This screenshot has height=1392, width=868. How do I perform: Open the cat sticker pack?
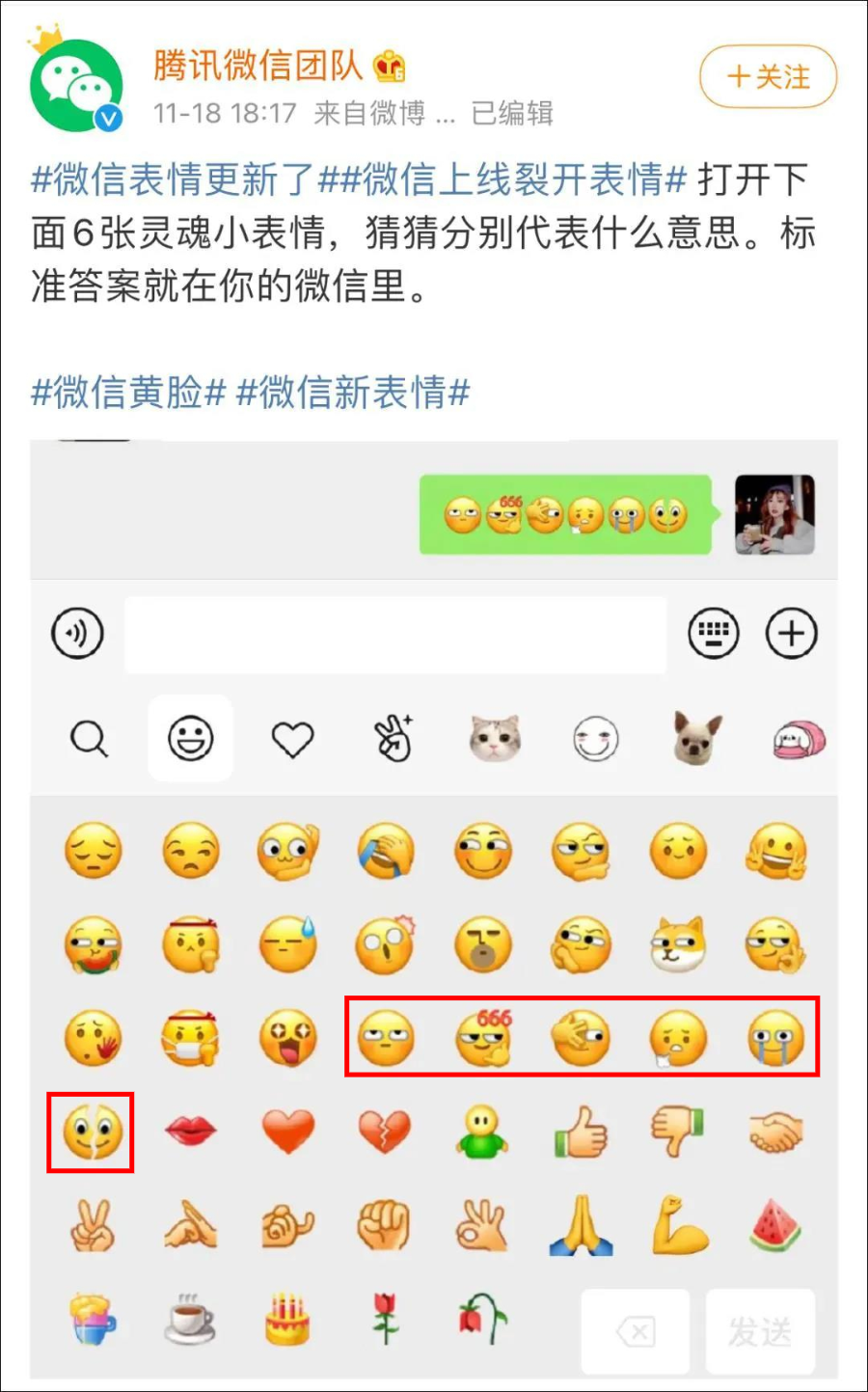(x=495, y=740)
